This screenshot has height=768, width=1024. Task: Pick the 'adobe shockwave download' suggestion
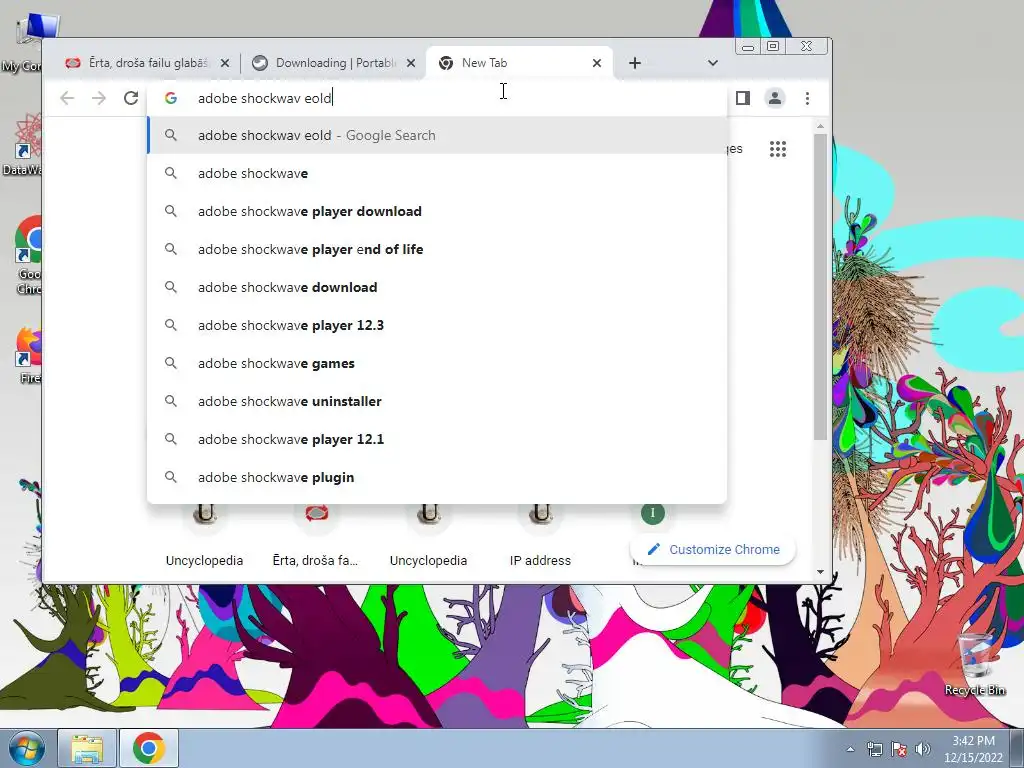coord(437,287)
